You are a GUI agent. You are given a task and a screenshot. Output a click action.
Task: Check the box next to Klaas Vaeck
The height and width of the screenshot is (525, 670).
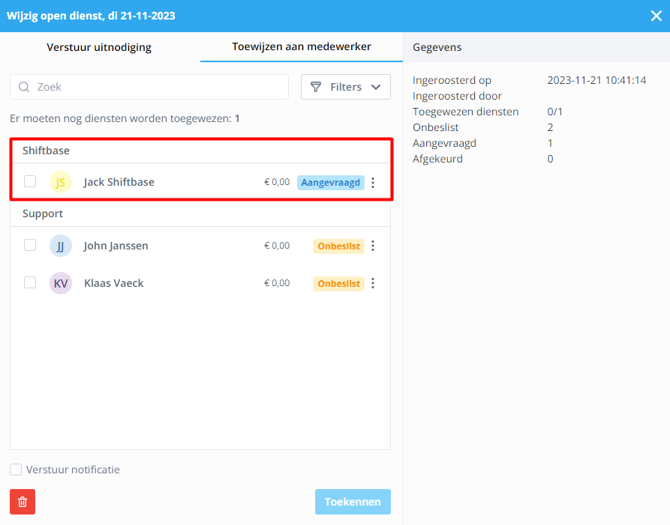point(30,283)
